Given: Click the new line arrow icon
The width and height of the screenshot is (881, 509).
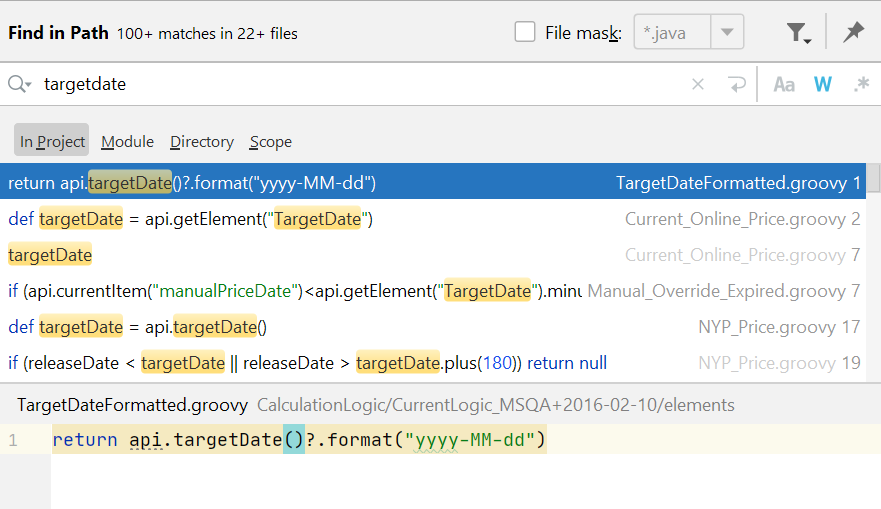Looking at the screenshot, I should [737, 85].
